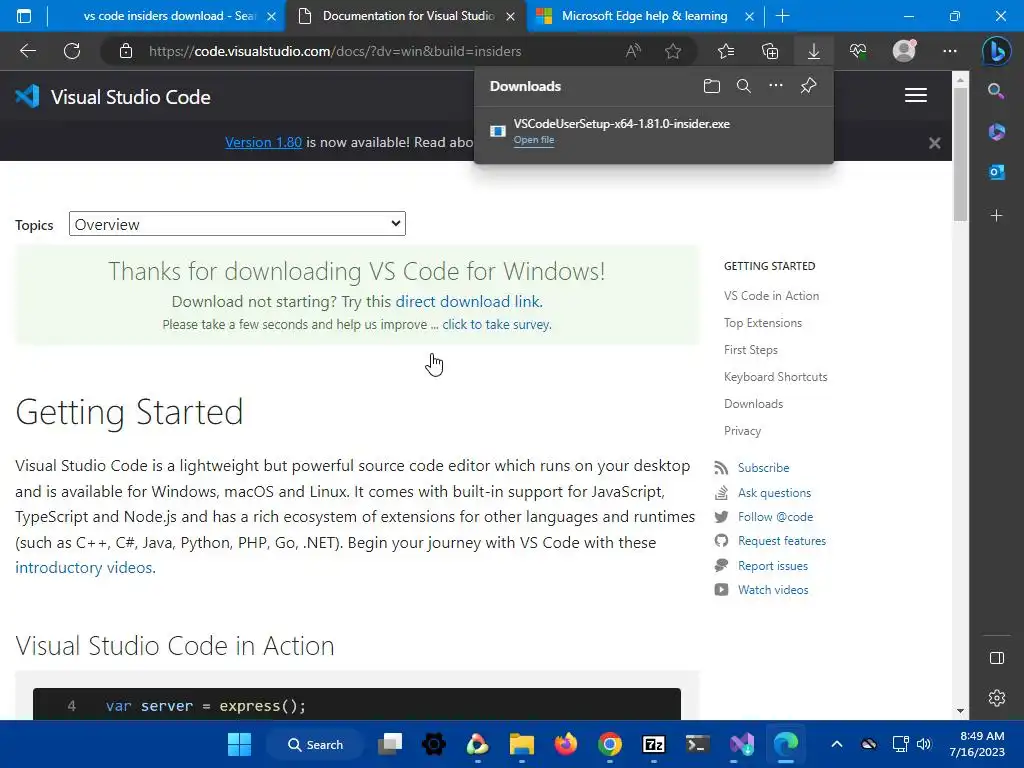Open the site hamburger navigation menu
This screenshot has height=768, width=1024.
(916, 95)
